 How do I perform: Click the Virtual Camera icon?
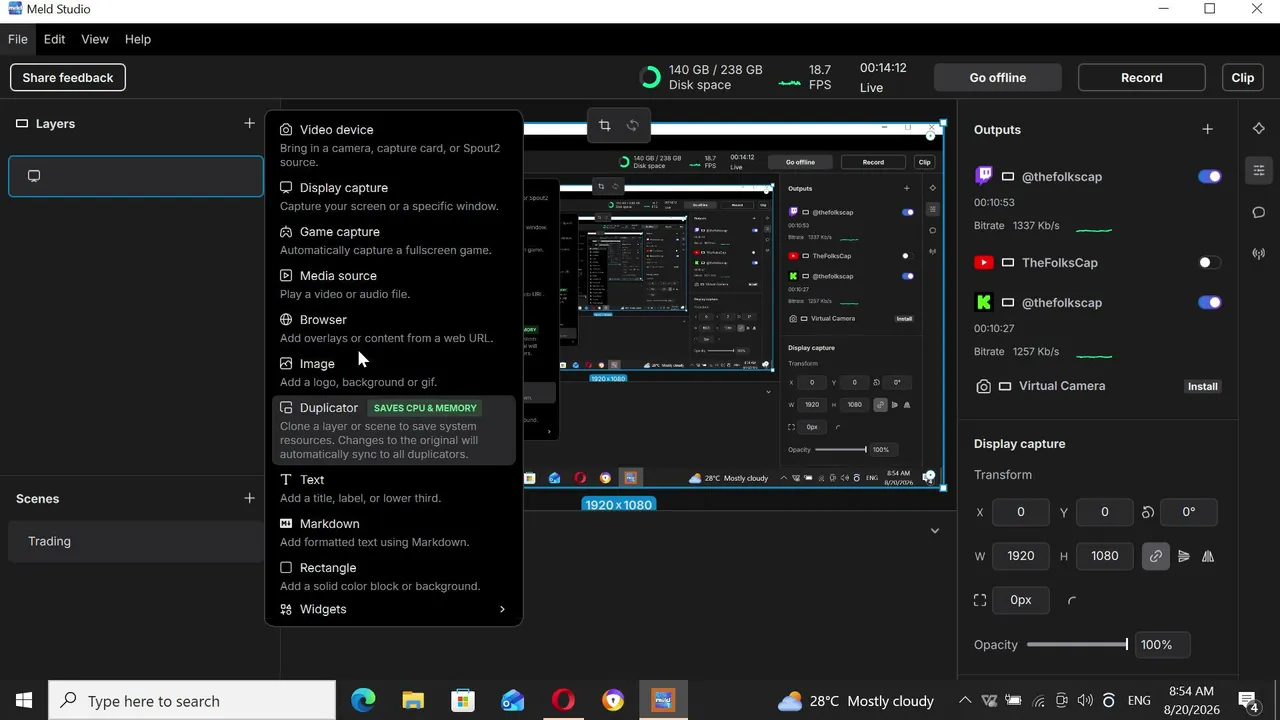coord(984,386)
